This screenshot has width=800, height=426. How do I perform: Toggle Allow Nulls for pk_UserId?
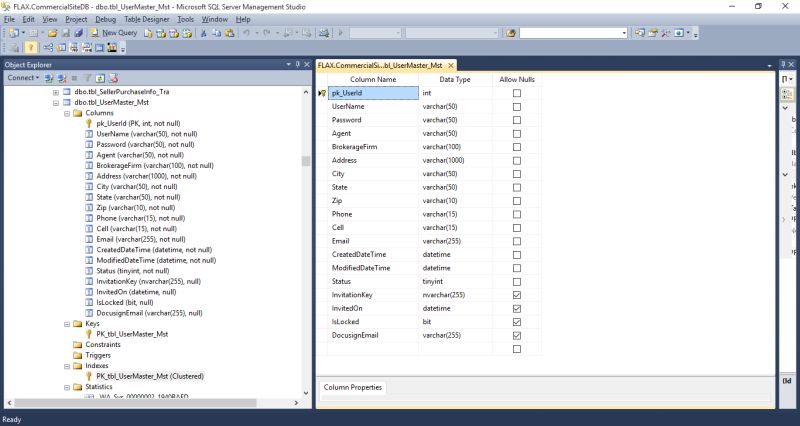(x=517, y=93)
